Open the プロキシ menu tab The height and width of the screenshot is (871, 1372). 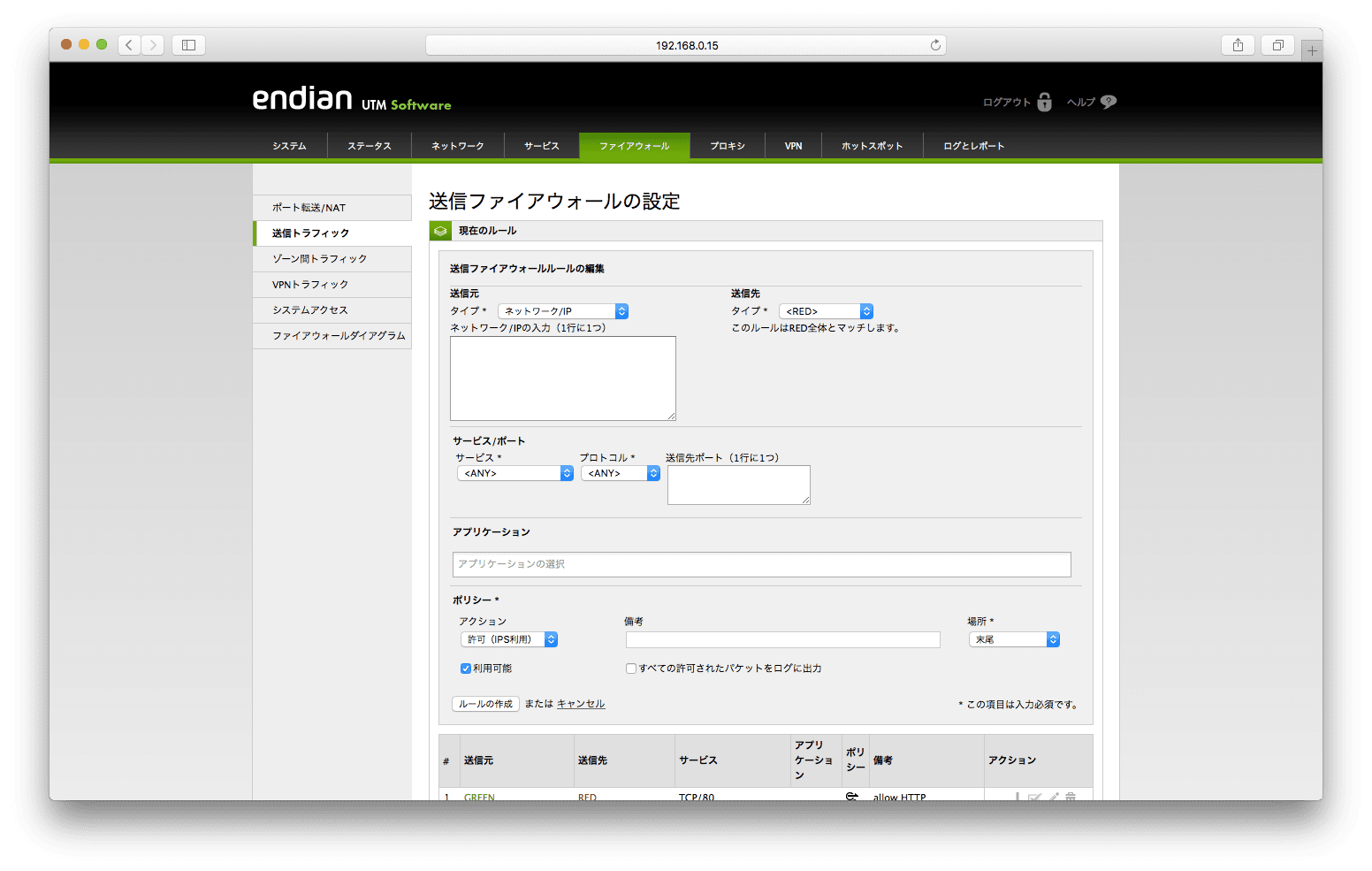[728, 146]
